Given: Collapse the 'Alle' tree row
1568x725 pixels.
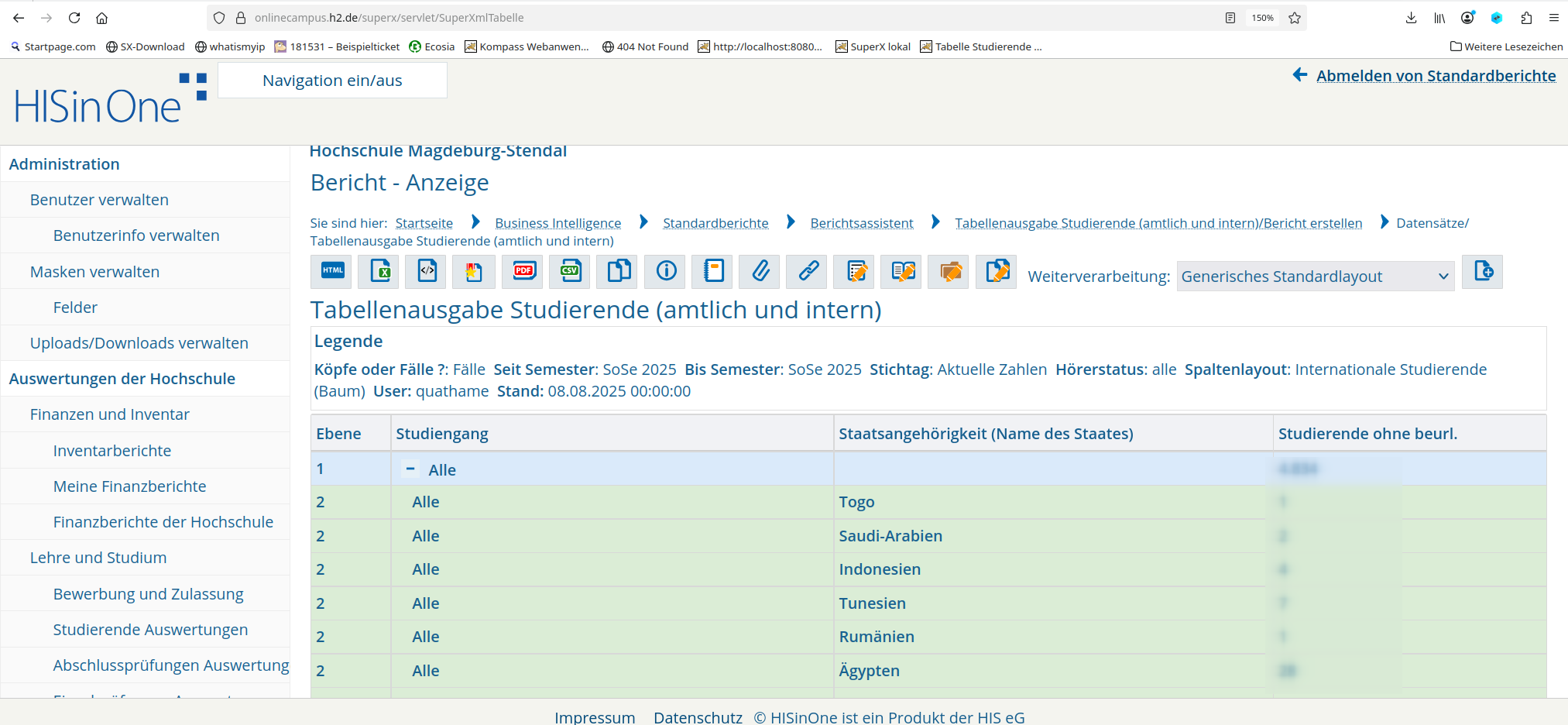Looking at the screenshot, I should click(410, 469).
